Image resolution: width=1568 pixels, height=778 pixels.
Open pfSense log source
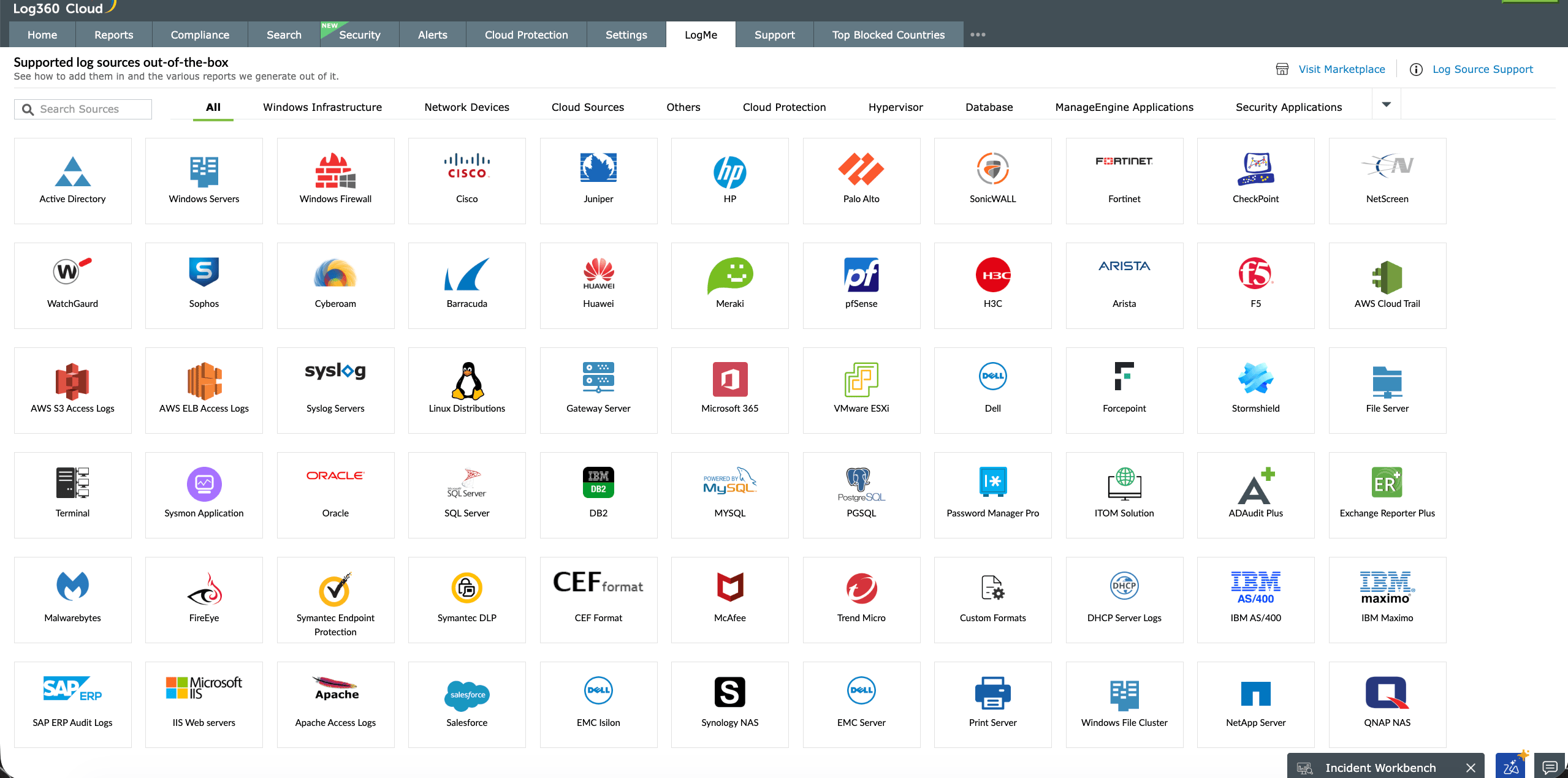861,285
